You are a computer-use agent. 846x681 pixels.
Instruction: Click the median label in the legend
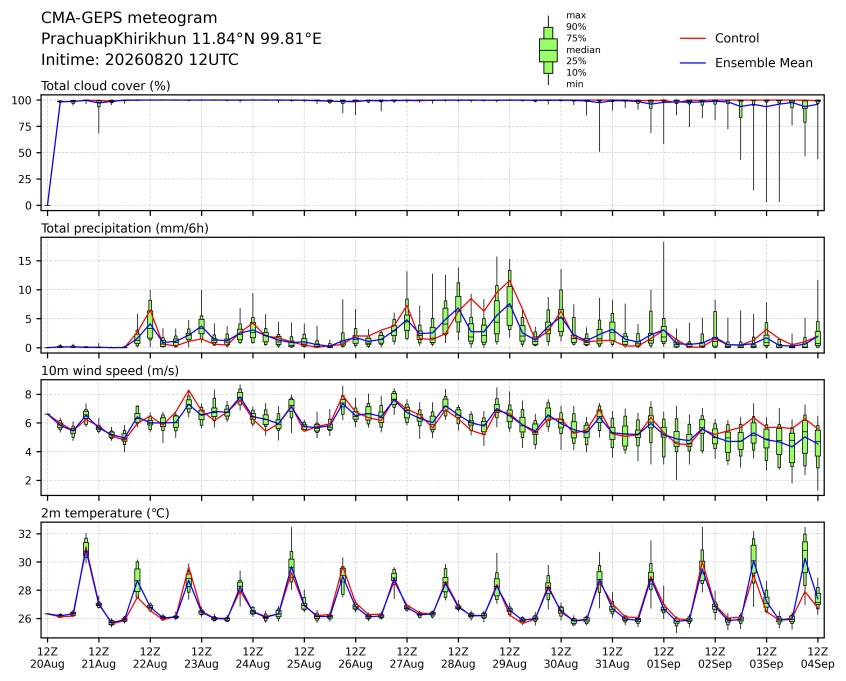(583, 50)
